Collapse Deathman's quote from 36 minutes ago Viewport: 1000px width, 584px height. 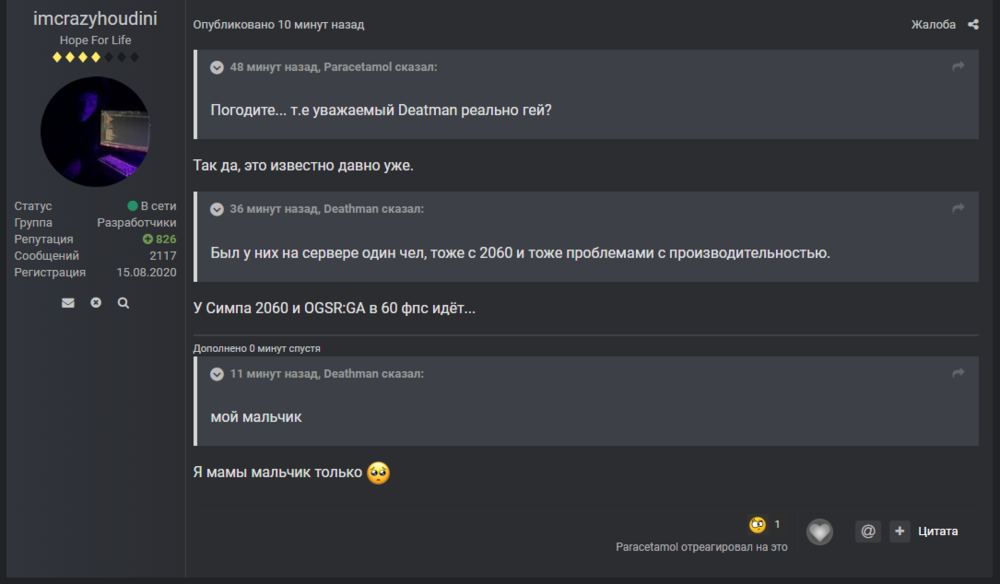217,209
